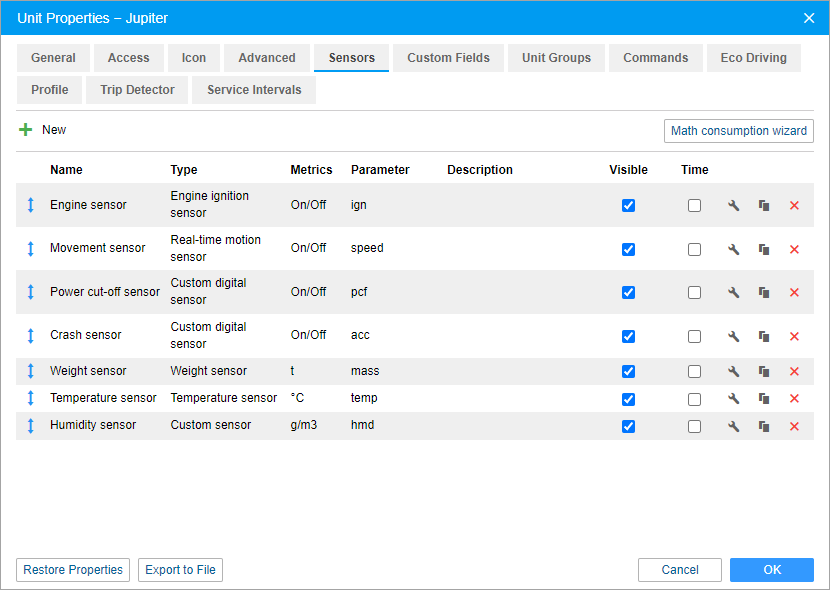Delete the Temperature sensor row
Image resolution: width=830 pixels, height=590 pixels.
794,399
